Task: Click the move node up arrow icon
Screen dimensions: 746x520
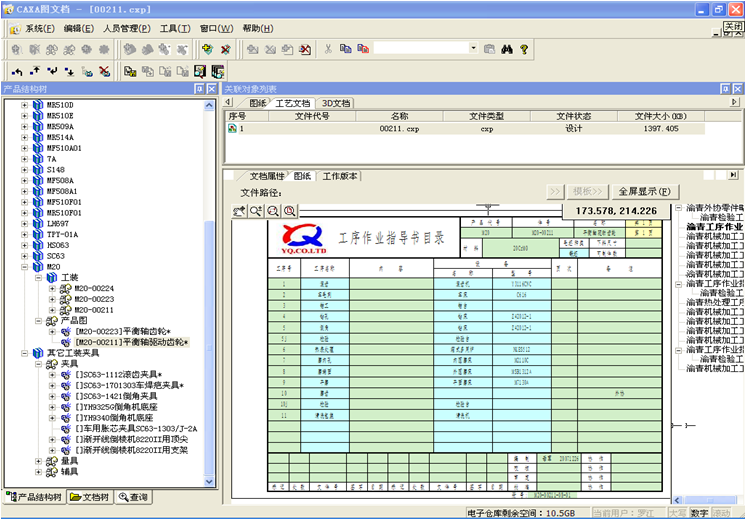Action: click(35, 72)
